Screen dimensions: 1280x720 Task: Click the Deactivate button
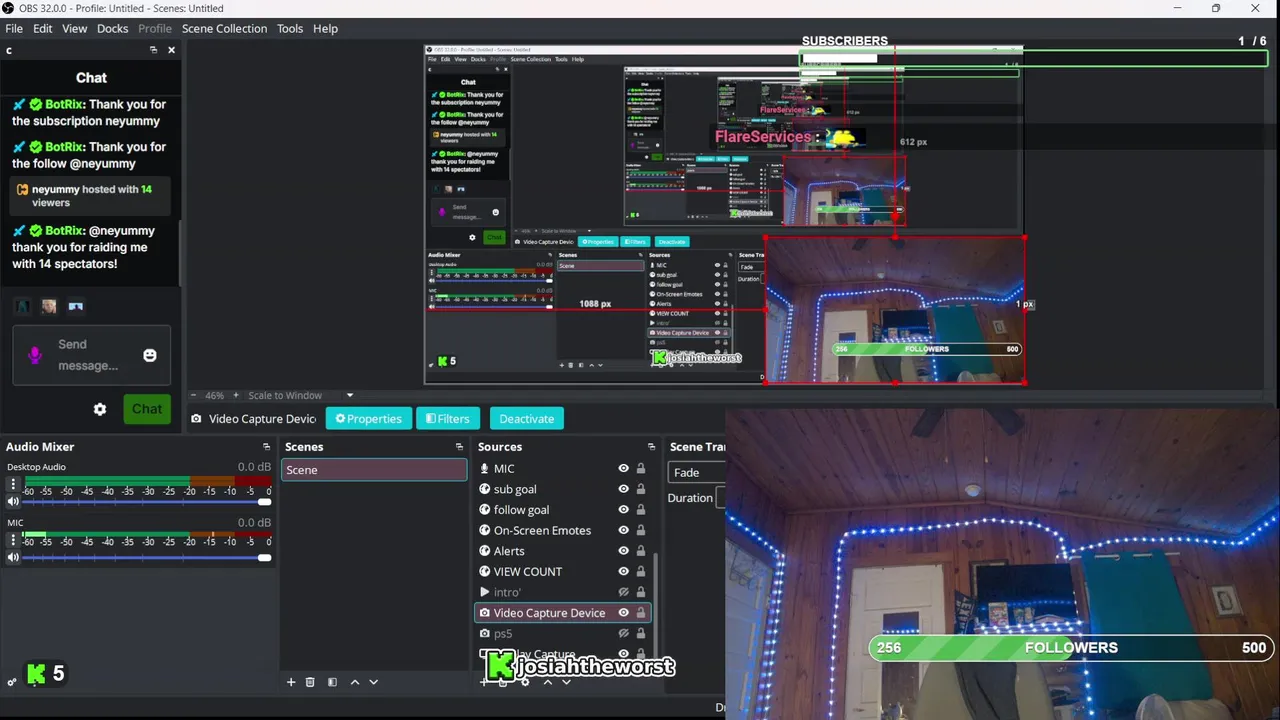(x=527, y=419)
